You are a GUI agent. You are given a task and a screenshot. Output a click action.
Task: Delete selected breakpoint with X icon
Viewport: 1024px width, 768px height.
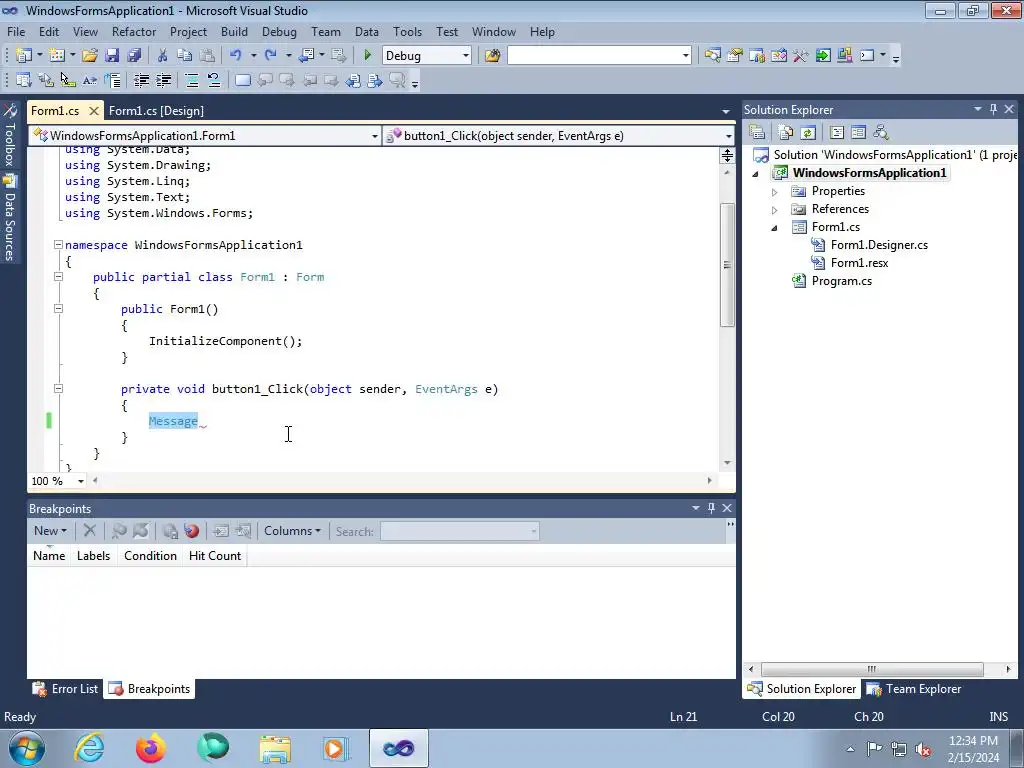(89, 531)
